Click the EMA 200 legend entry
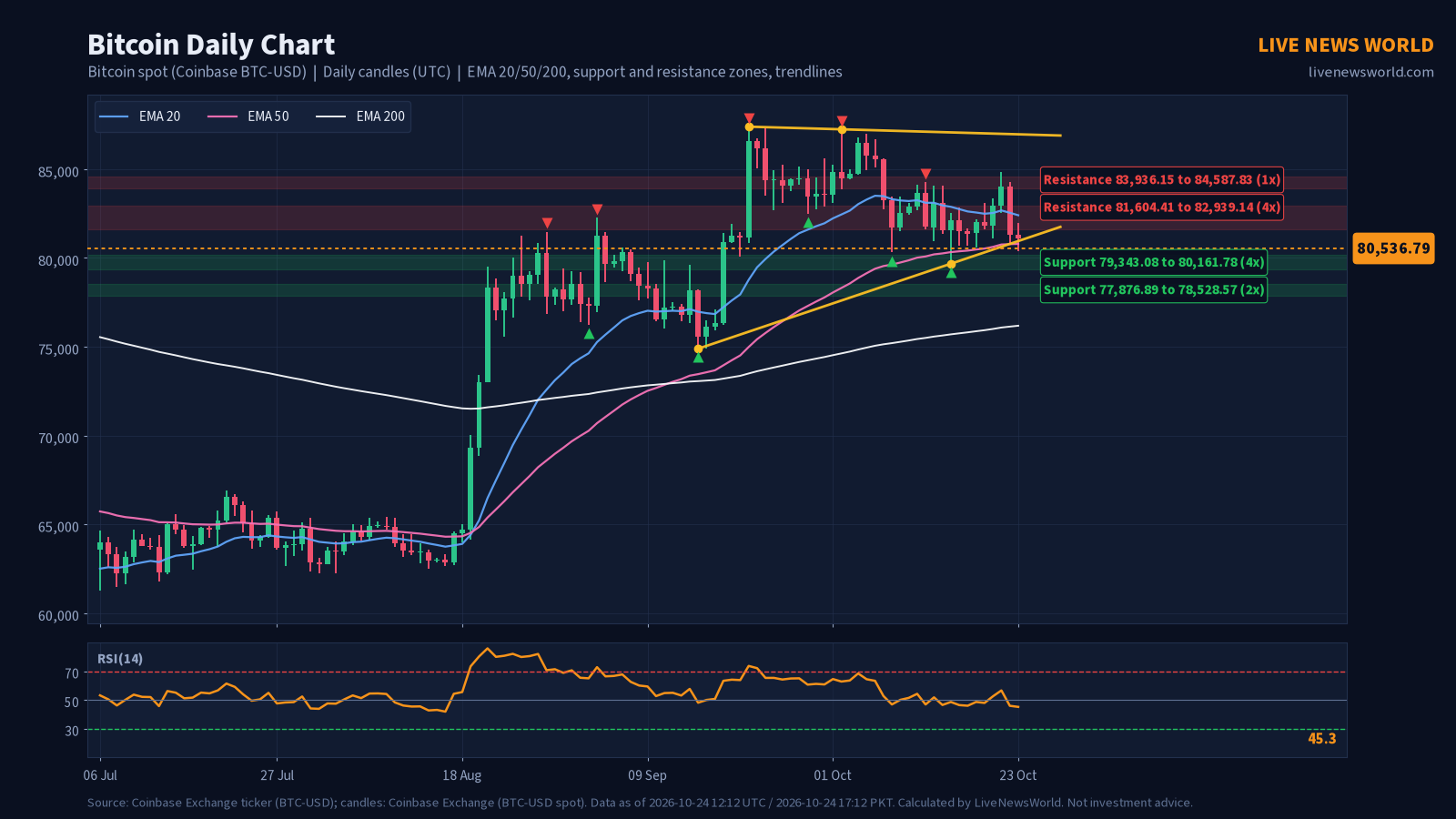 click(360, 116)
